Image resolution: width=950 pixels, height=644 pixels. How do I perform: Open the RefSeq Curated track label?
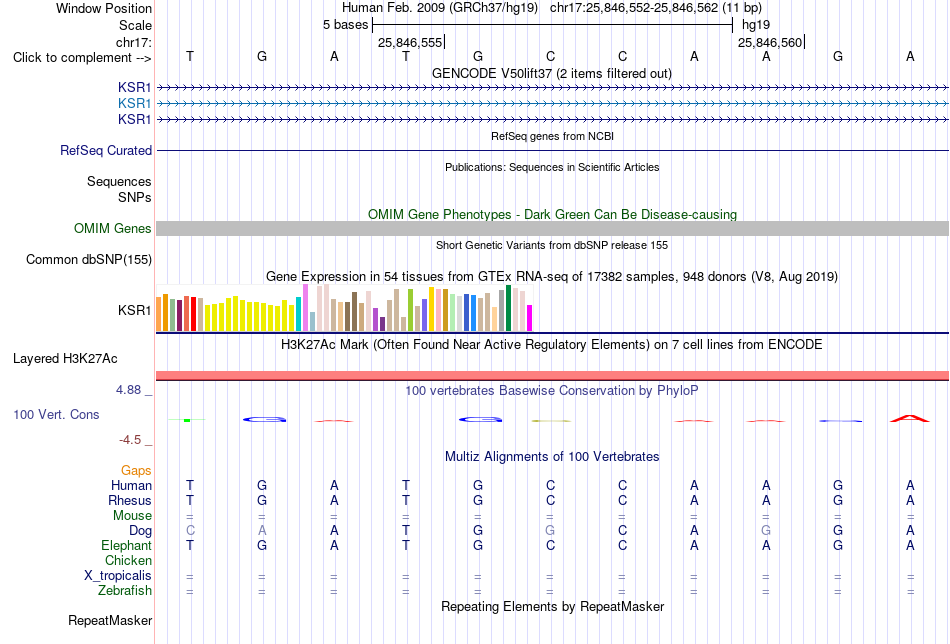105,150
